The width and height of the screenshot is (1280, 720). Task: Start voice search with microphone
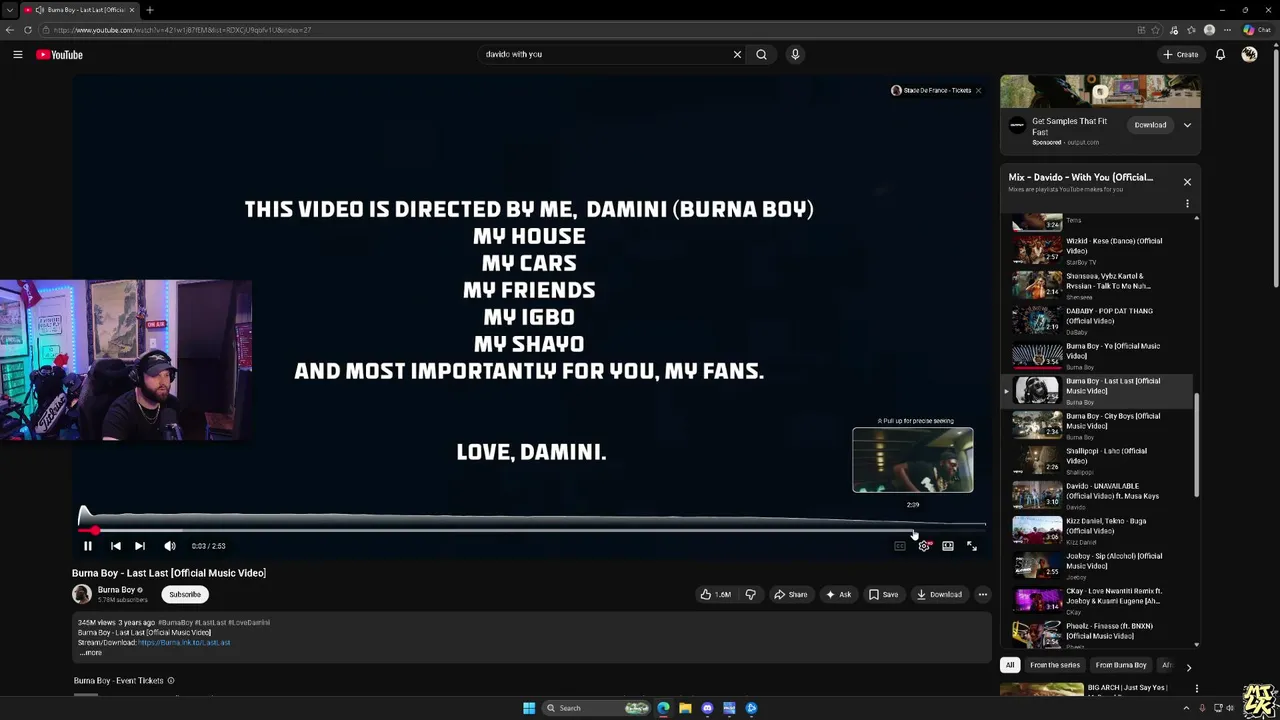tap(795, 54)
